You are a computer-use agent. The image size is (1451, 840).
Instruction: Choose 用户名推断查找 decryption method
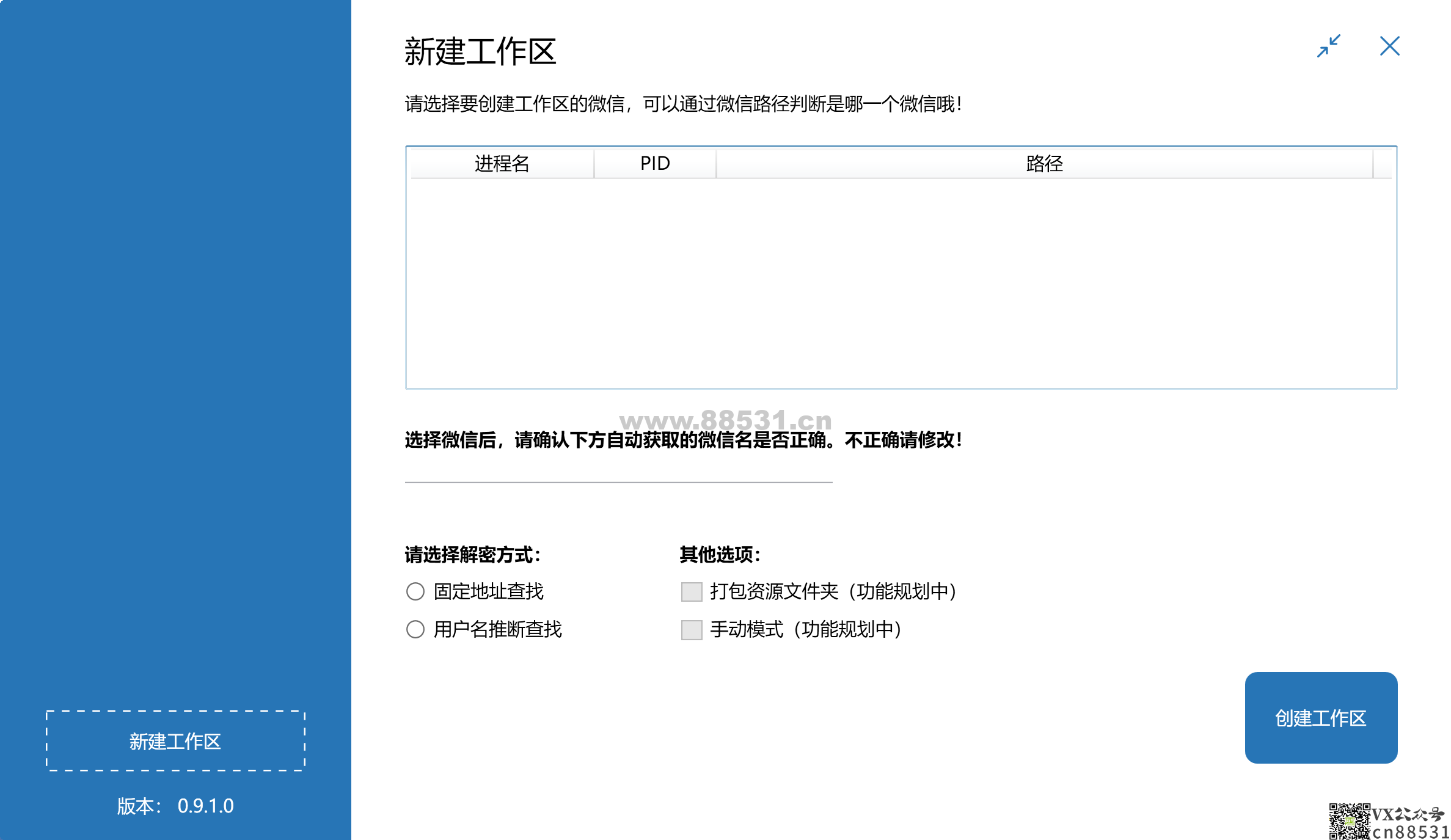click(x=415, y=629)
